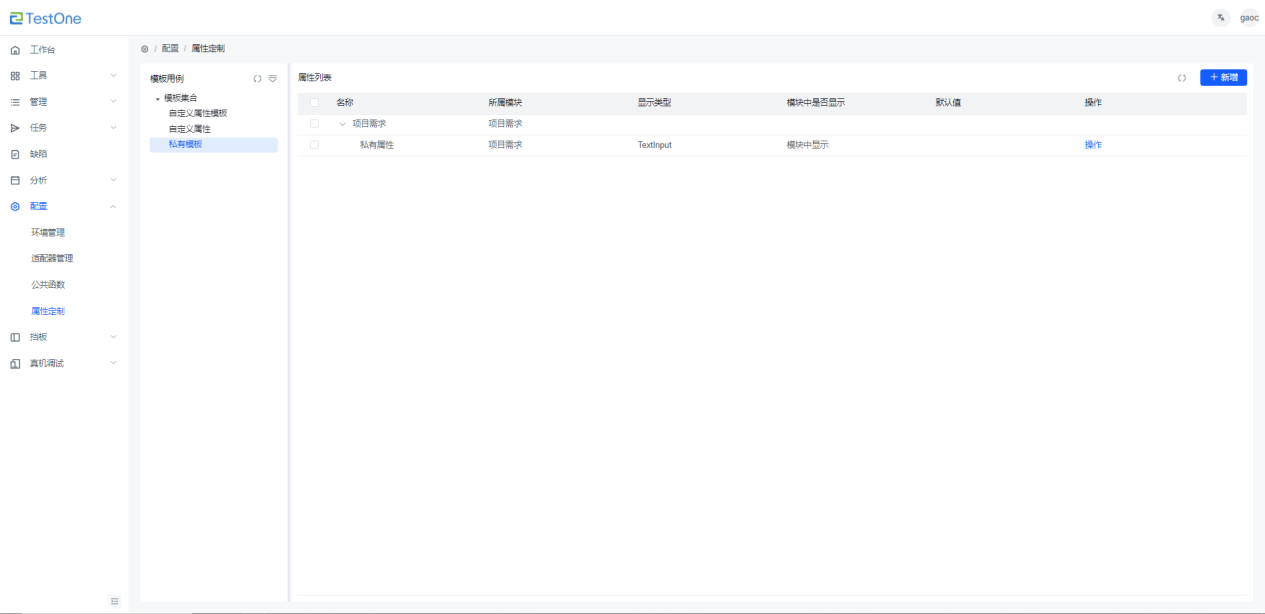Expand the 管理 sidebar menu chevron
Viewport: 1265px width, 614px height.
click(x=113, y=102)
